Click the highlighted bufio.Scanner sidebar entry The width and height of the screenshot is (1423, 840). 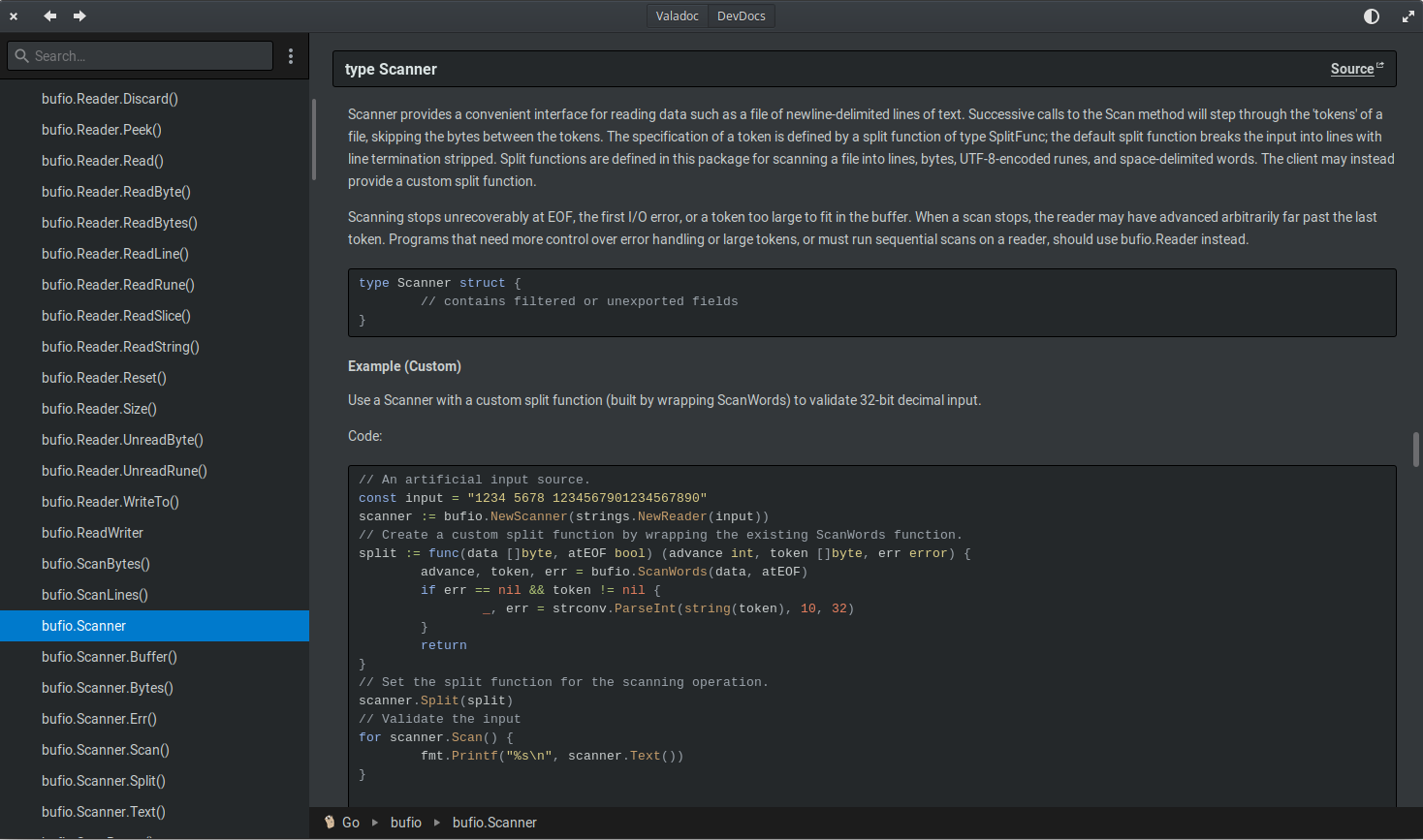[155, 626]
